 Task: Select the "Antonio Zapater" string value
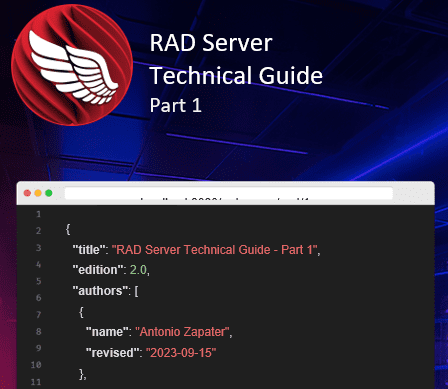(182, 332)
